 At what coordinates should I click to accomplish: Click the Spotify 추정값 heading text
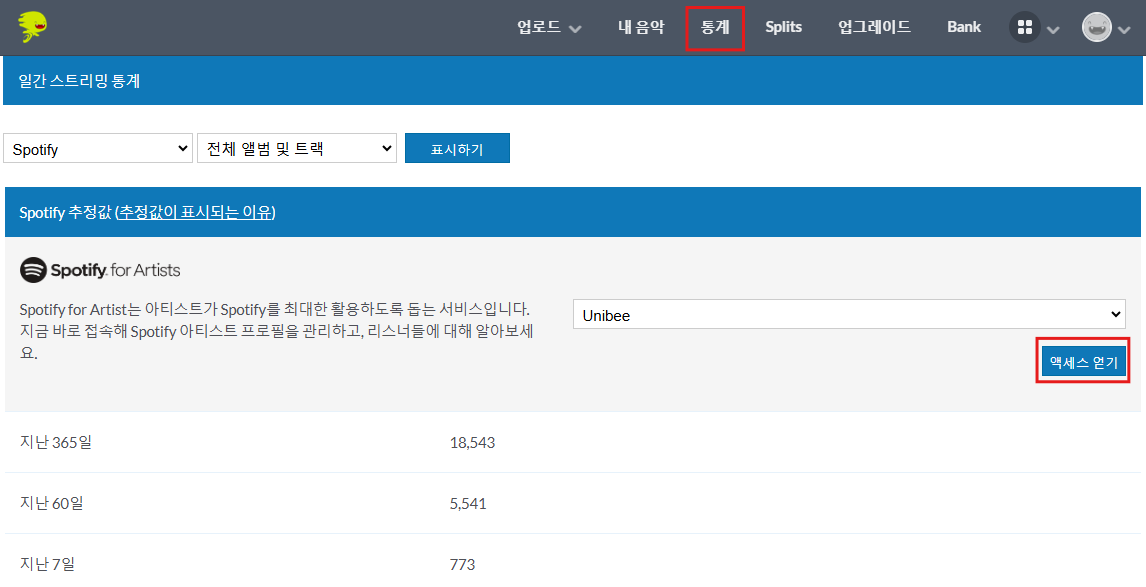[x=66, y=213]
